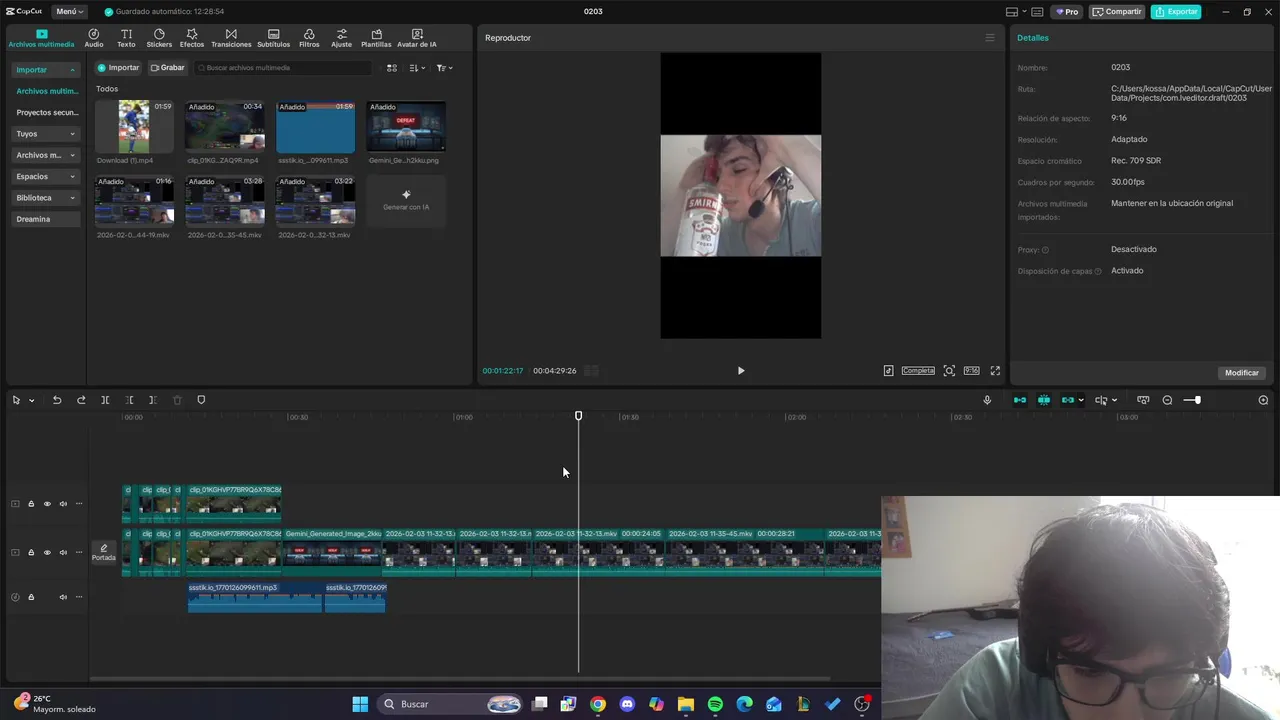Screen dimensions: 1280x720
Task: Open pointer tool dropdown arrow
Action: 31,401
